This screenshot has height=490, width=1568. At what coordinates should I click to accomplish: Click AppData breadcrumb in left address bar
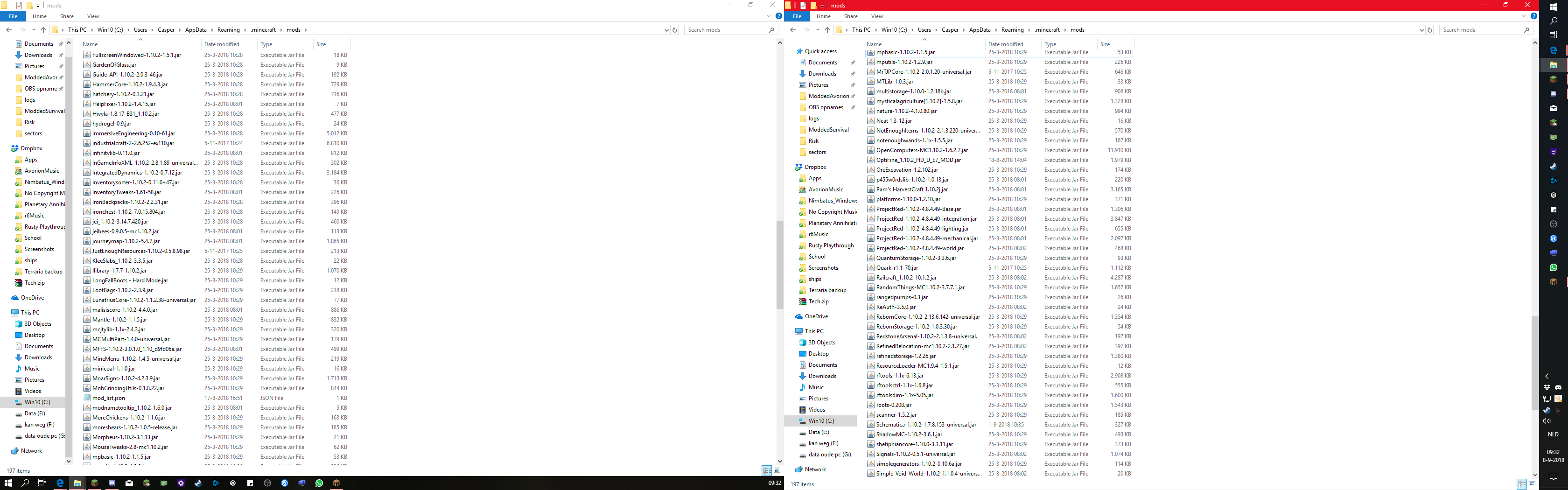pyautogui.click(x=196, y=30)
